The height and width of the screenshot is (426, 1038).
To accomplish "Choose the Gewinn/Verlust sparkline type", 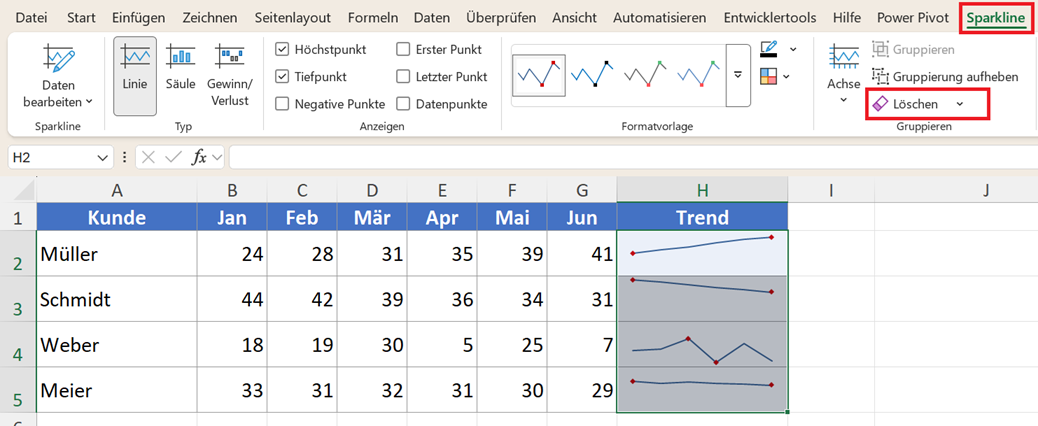I will coord(229,57).
